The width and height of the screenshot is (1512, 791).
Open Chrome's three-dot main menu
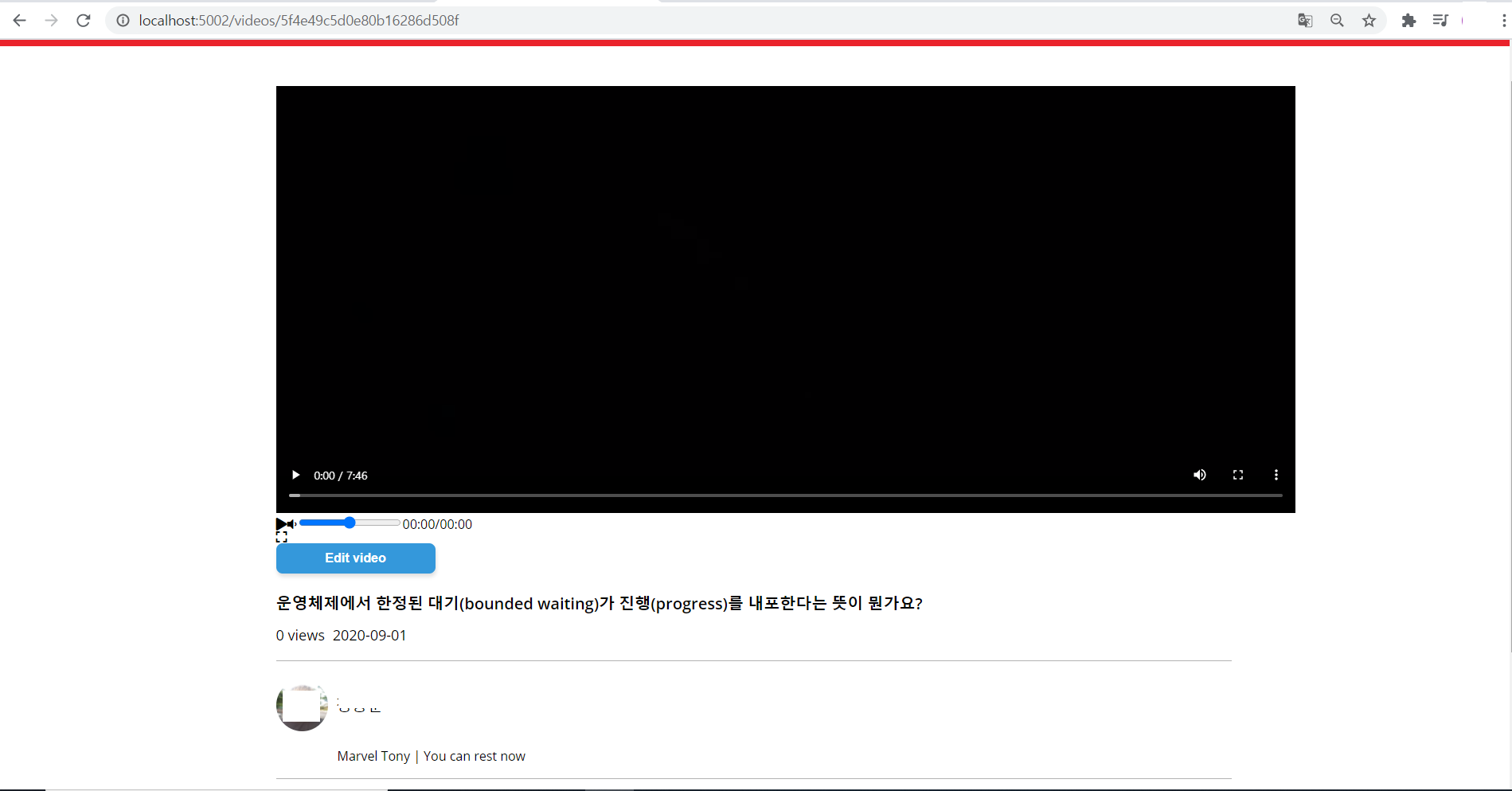1503,21
